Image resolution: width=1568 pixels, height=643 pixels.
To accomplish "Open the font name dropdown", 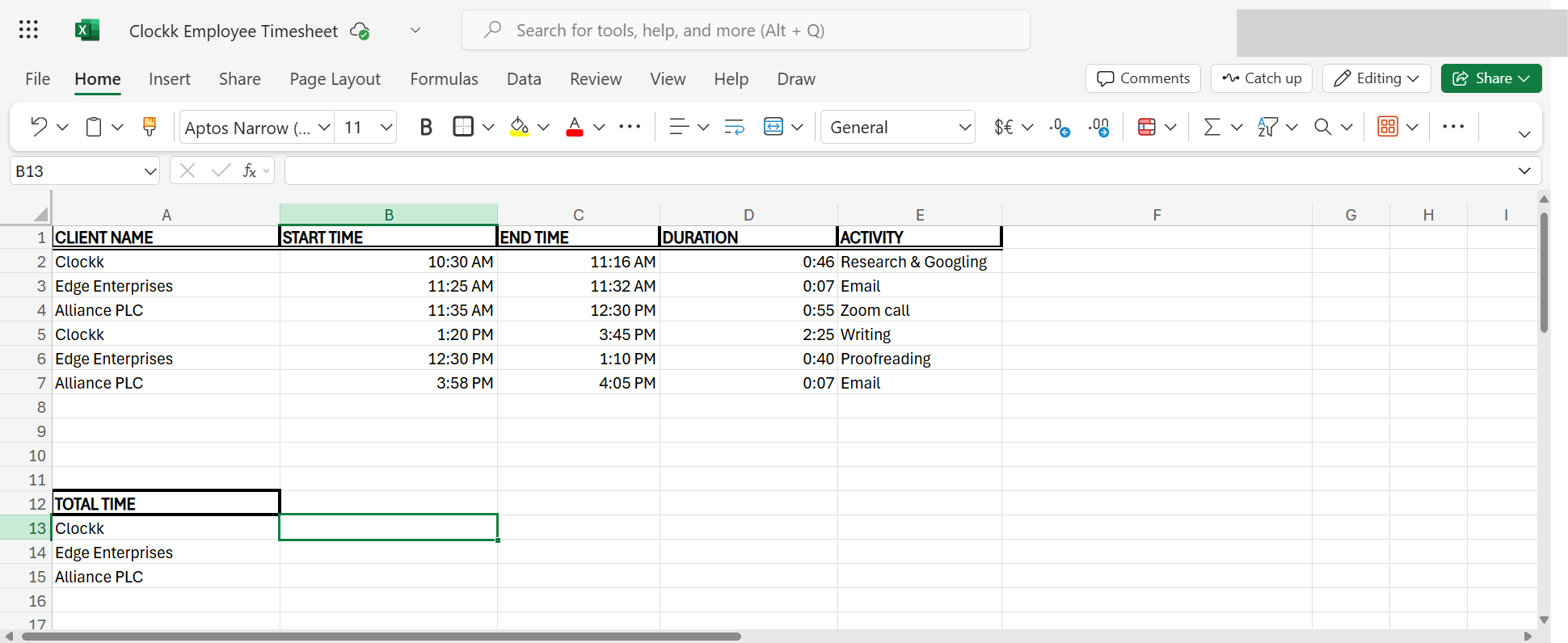I will coord(324,127).
